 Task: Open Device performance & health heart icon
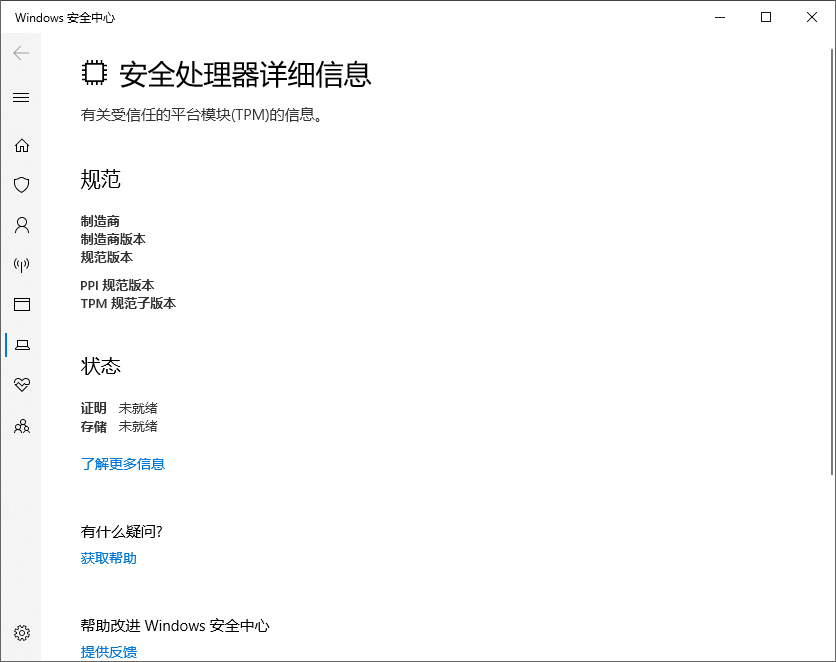pos(22,384)
